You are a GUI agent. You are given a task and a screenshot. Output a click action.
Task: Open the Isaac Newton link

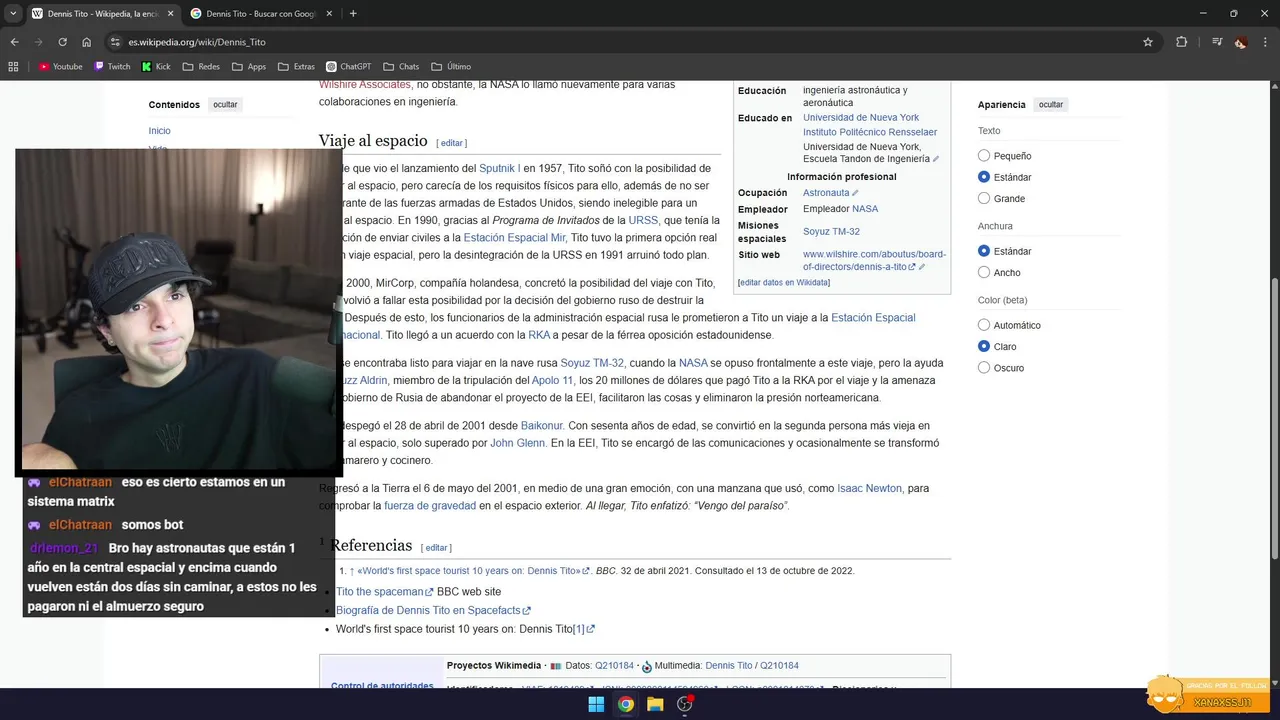pos(869,488)
